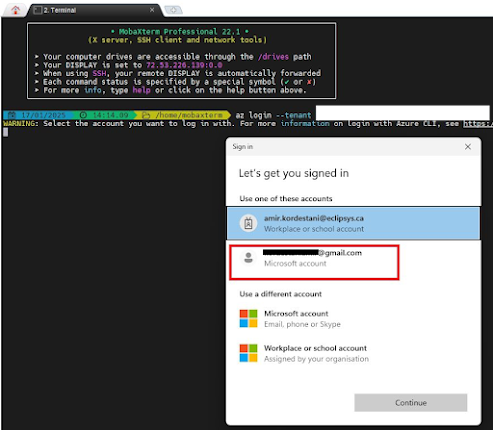
Task: Click the 'Let's get you signed in' heading
Action: [294, 173]
